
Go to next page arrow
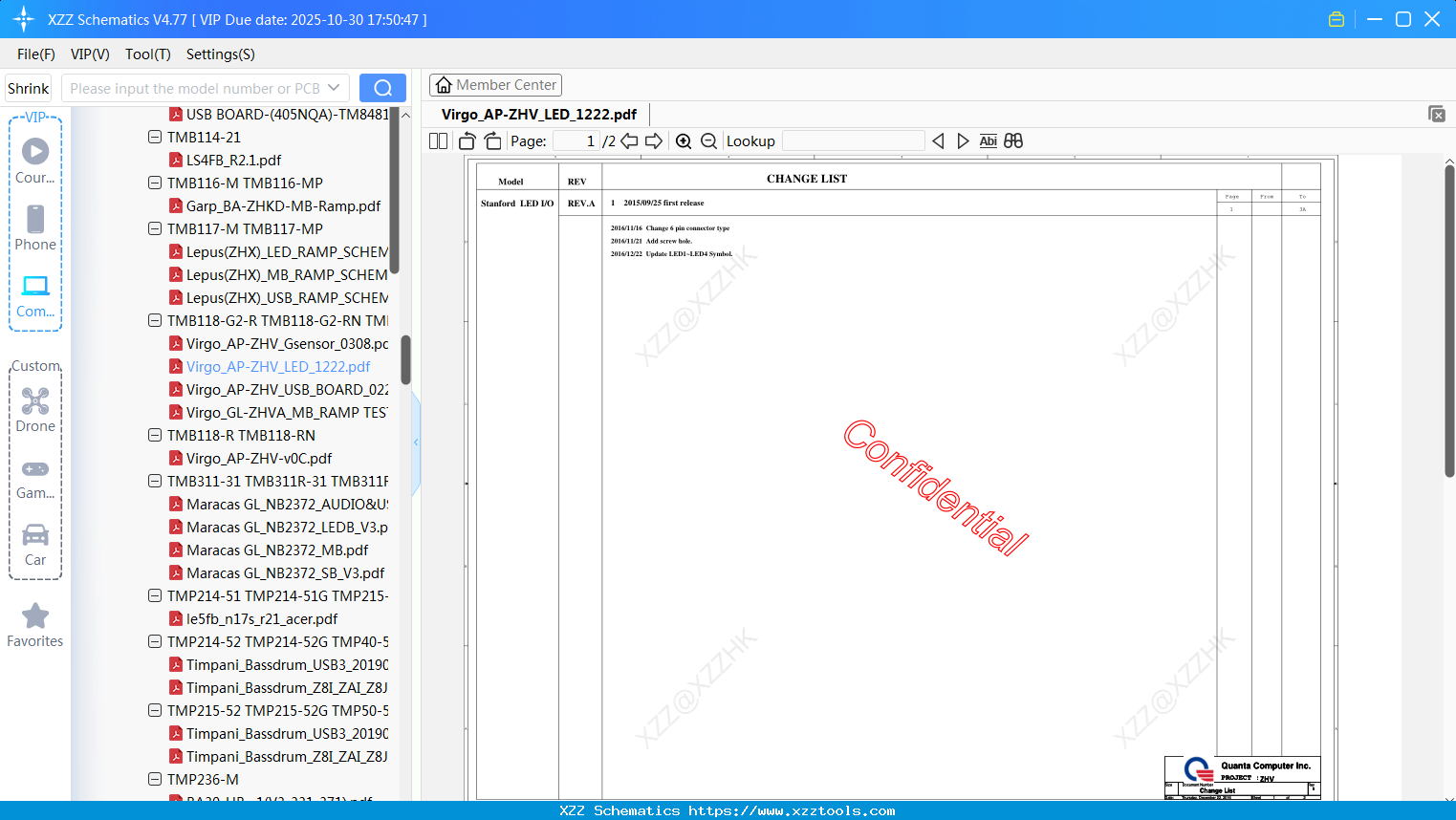pyautogui.click(x=654, y=141)
